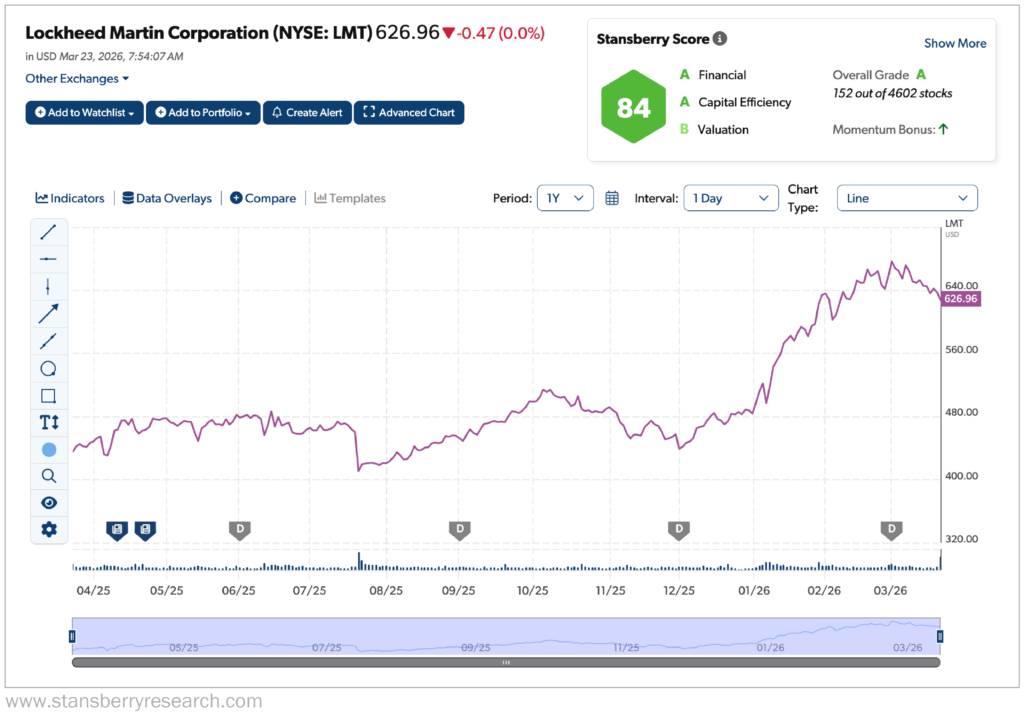Open the Indicators menu

pos(70,198)
